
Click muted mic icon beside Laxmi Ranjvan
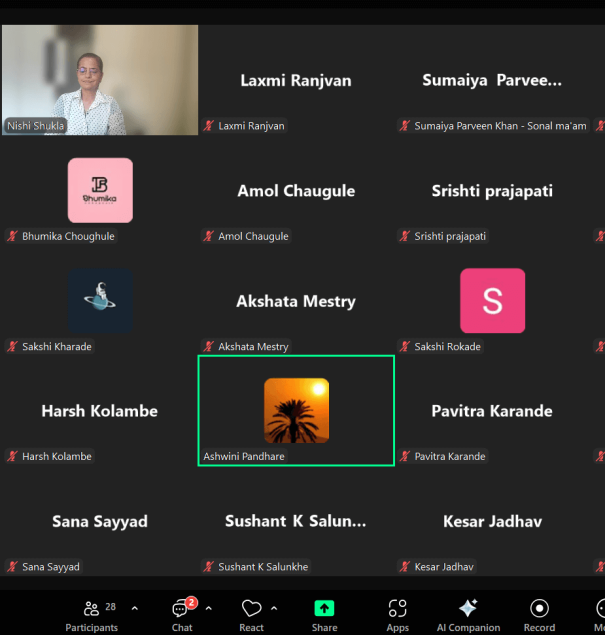click(209, 126)
